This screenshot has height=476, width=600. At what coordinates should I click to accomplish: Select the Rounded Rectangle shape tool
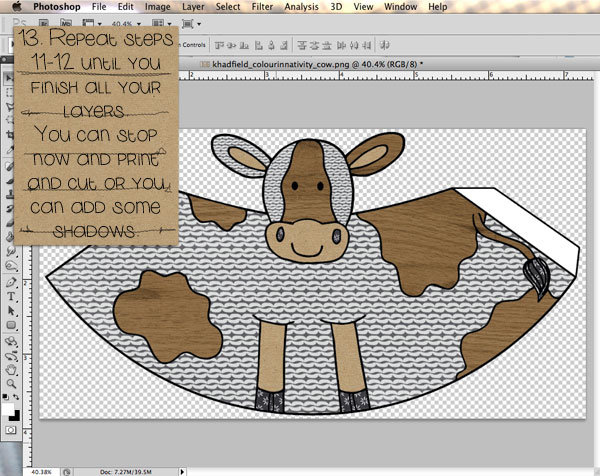[x=11, y=325]
